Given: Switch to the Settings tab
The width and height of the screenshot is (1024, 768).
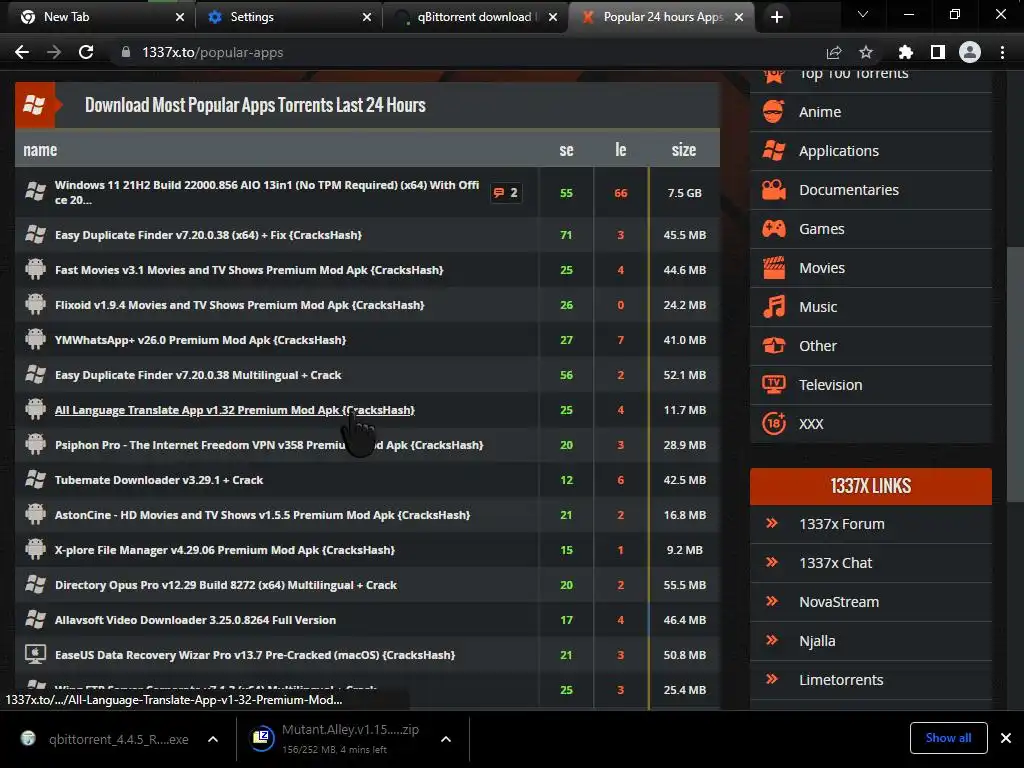Looking at the screenshot, I should 287,17.
